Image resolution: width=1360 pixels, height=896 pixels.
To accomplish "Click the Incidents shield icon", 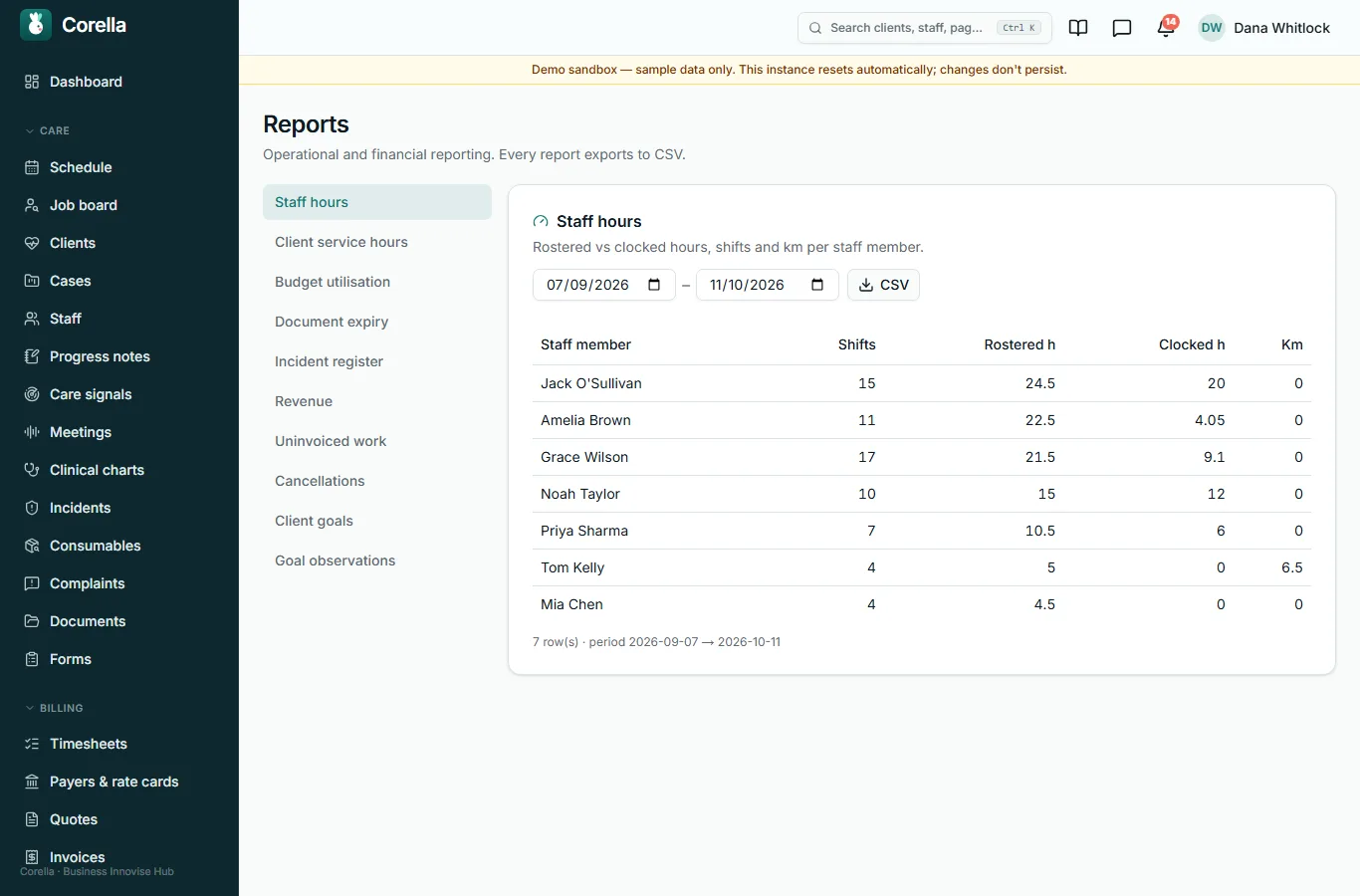I will coord(32,508).
